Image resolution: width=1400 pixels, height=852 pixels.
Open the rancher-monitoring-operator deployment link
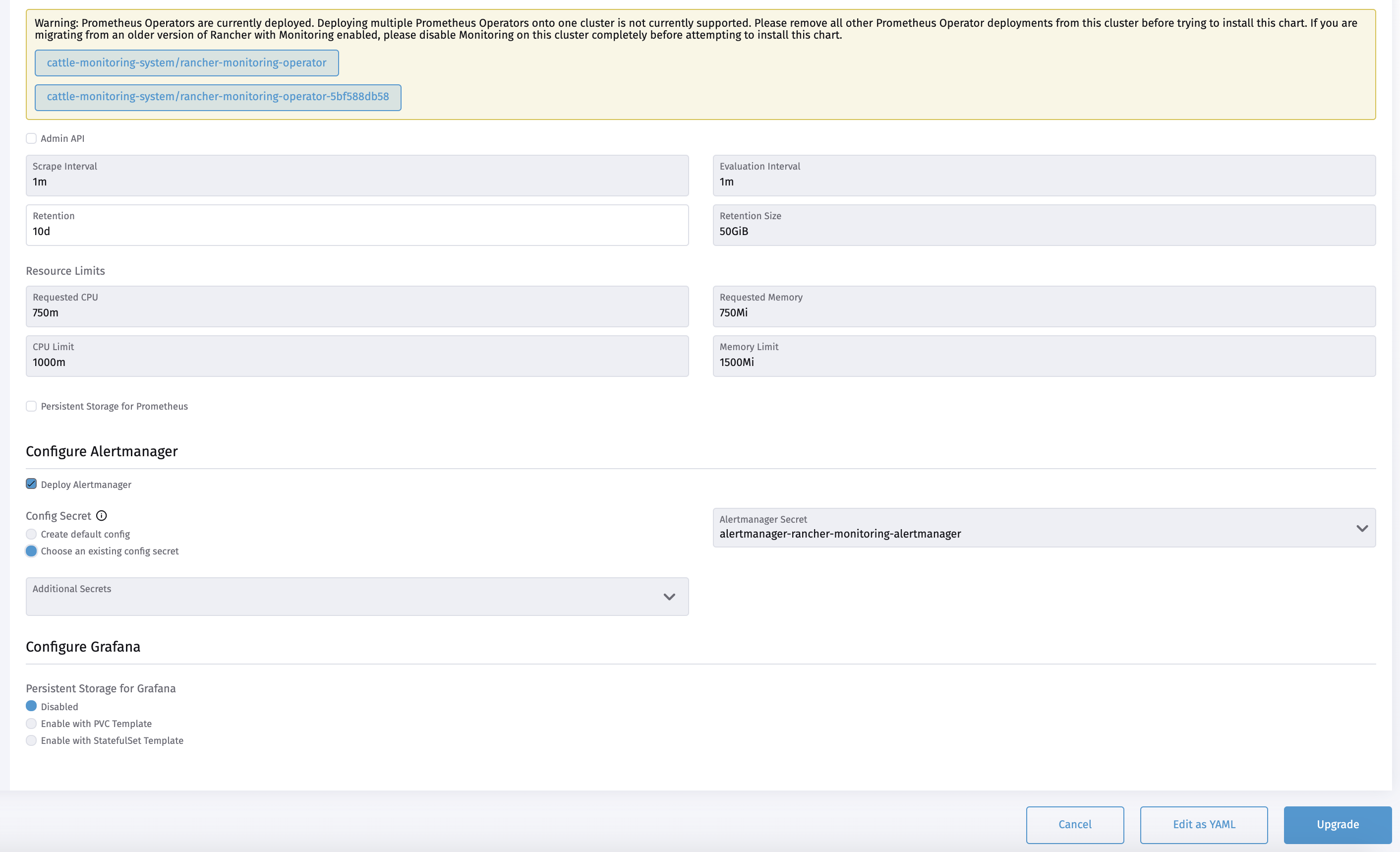pos(186,62)
